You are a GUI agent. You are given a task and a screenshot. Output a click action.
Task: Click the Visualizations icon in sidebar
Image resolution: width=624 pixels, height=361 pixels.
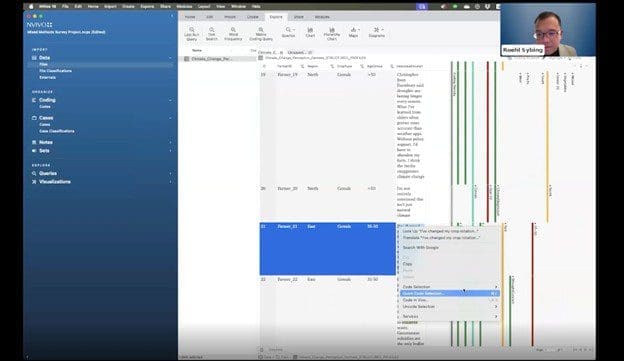34,182
